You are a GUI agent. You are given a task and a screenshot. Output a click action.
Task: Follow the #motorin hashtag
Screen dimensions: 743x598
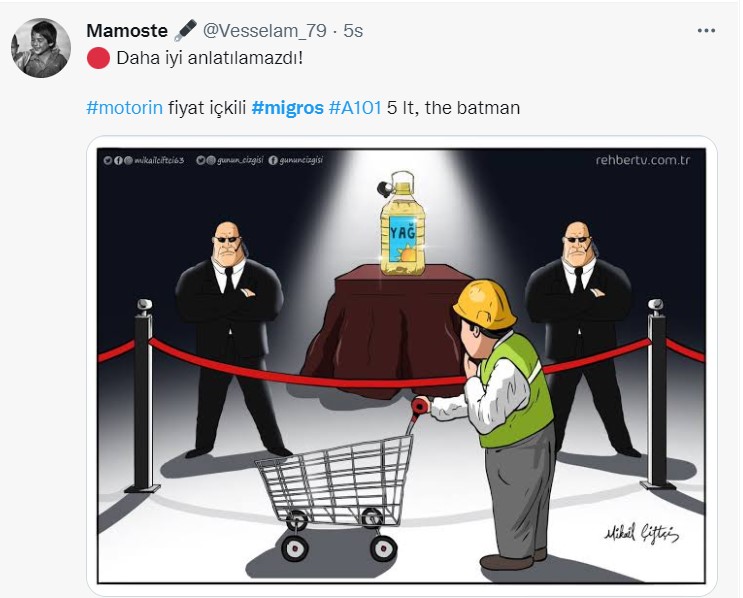point(125,108)
